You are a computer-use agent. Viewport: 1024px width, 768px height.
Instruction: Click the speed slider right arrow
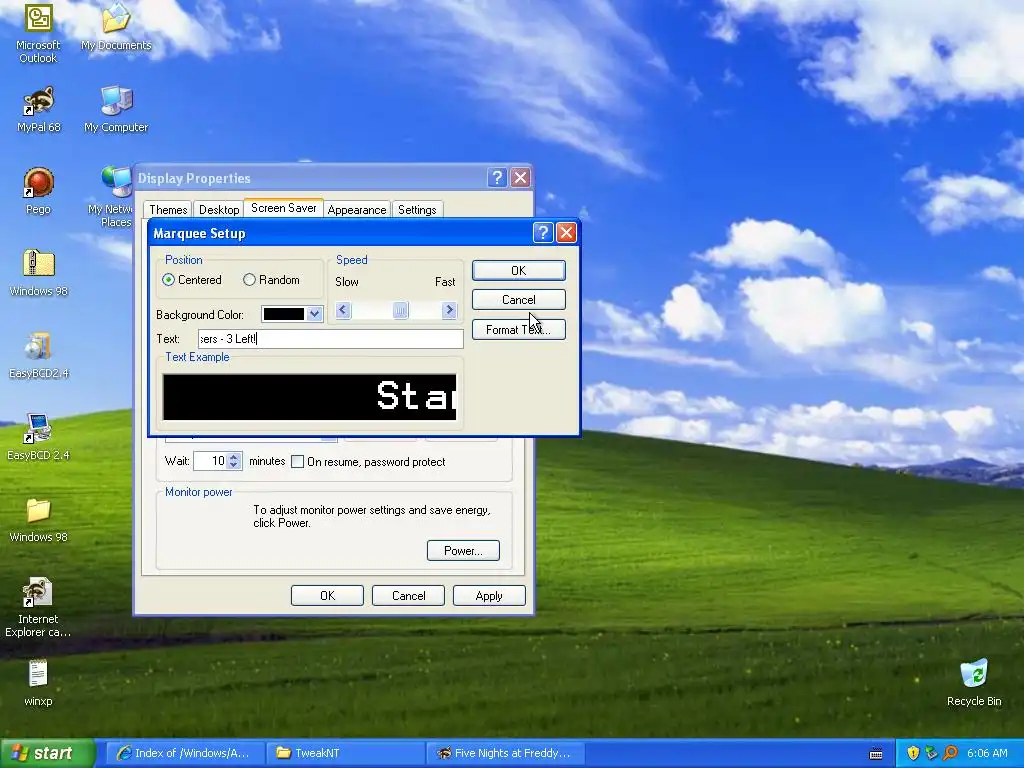[x=448, y=310]
